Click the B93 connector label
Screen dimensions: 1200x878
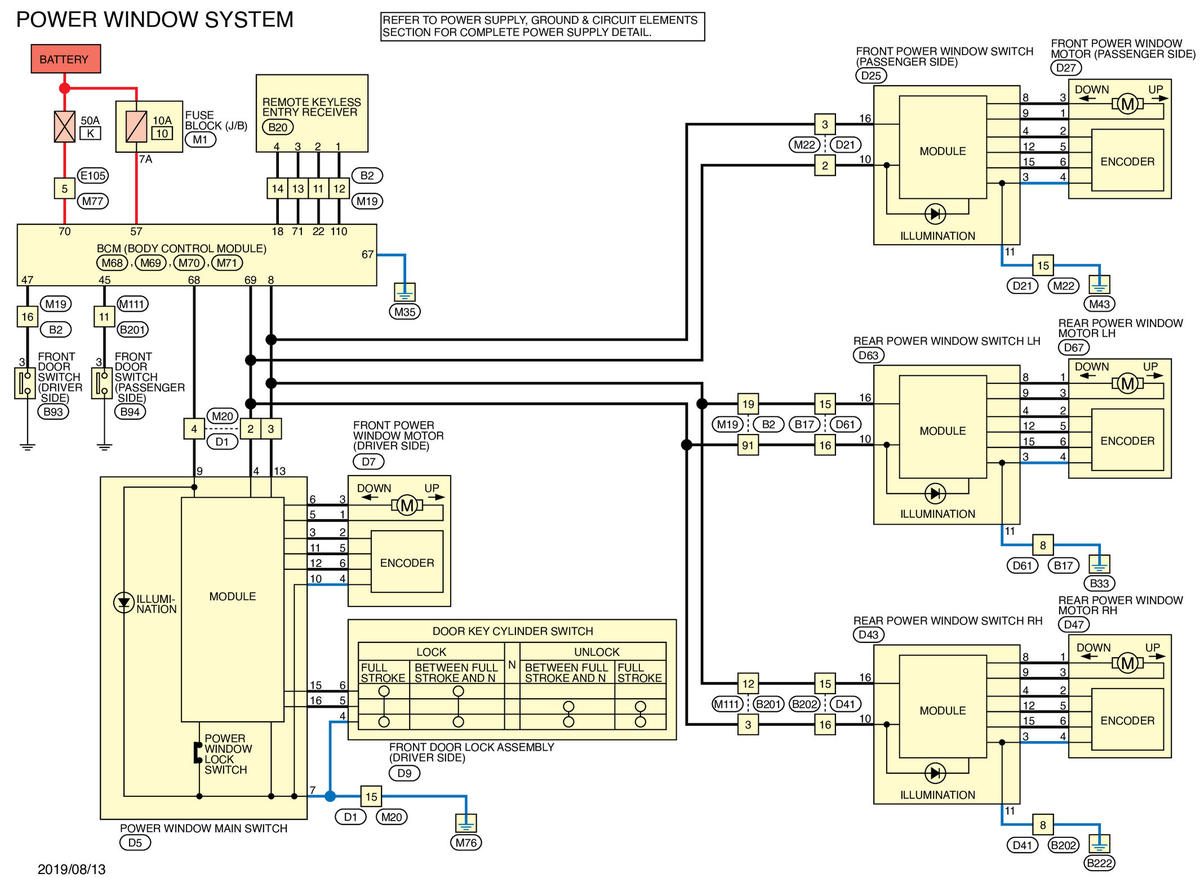[x=50, y=412]
